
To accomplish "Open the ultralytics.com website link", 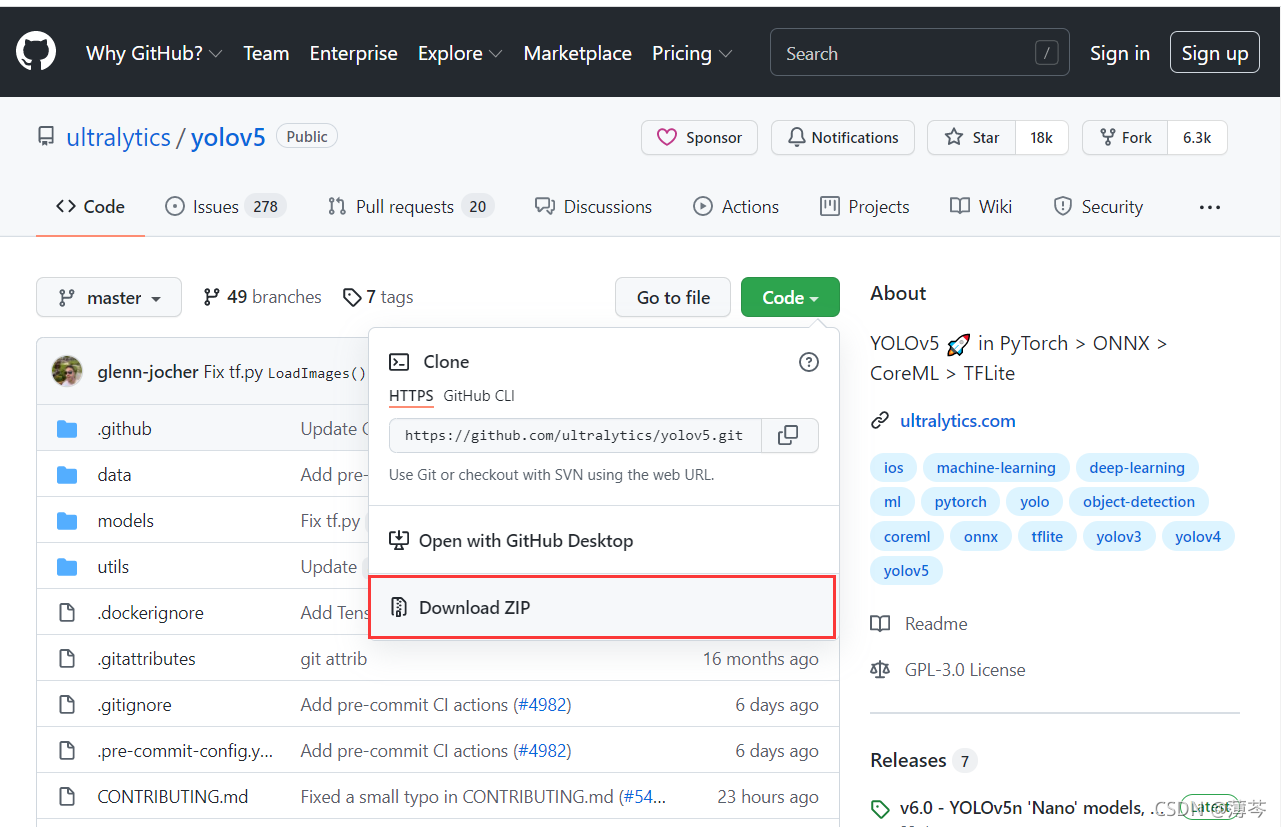I will click(x=958, y=421).
